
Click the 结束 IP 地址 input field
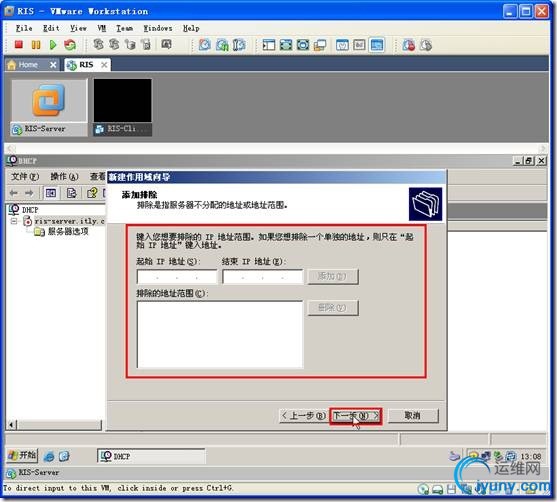tap(263, 277)
